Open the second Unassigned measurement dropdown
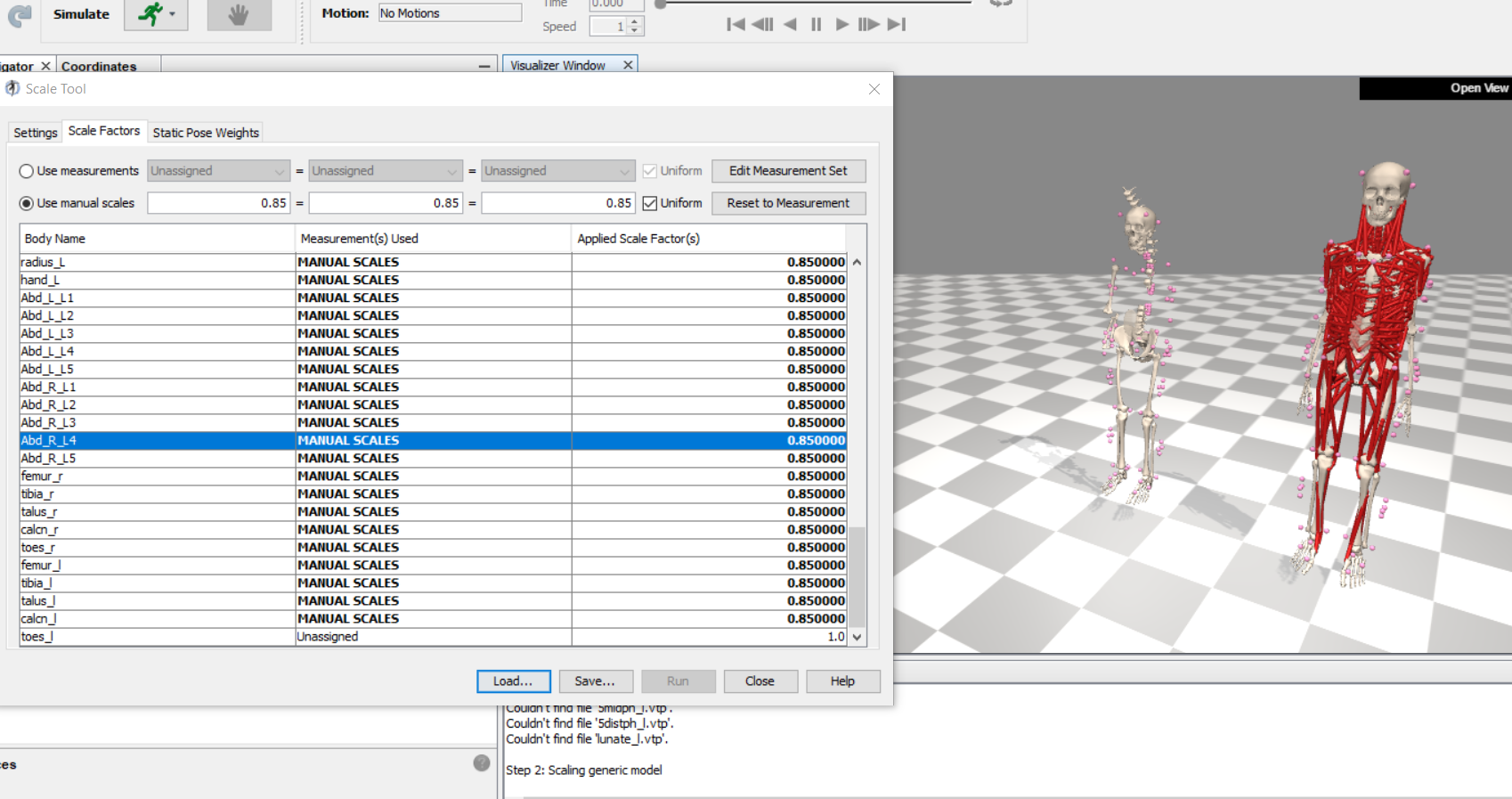Screen dimensions: 1512x799 coord(386,171)
